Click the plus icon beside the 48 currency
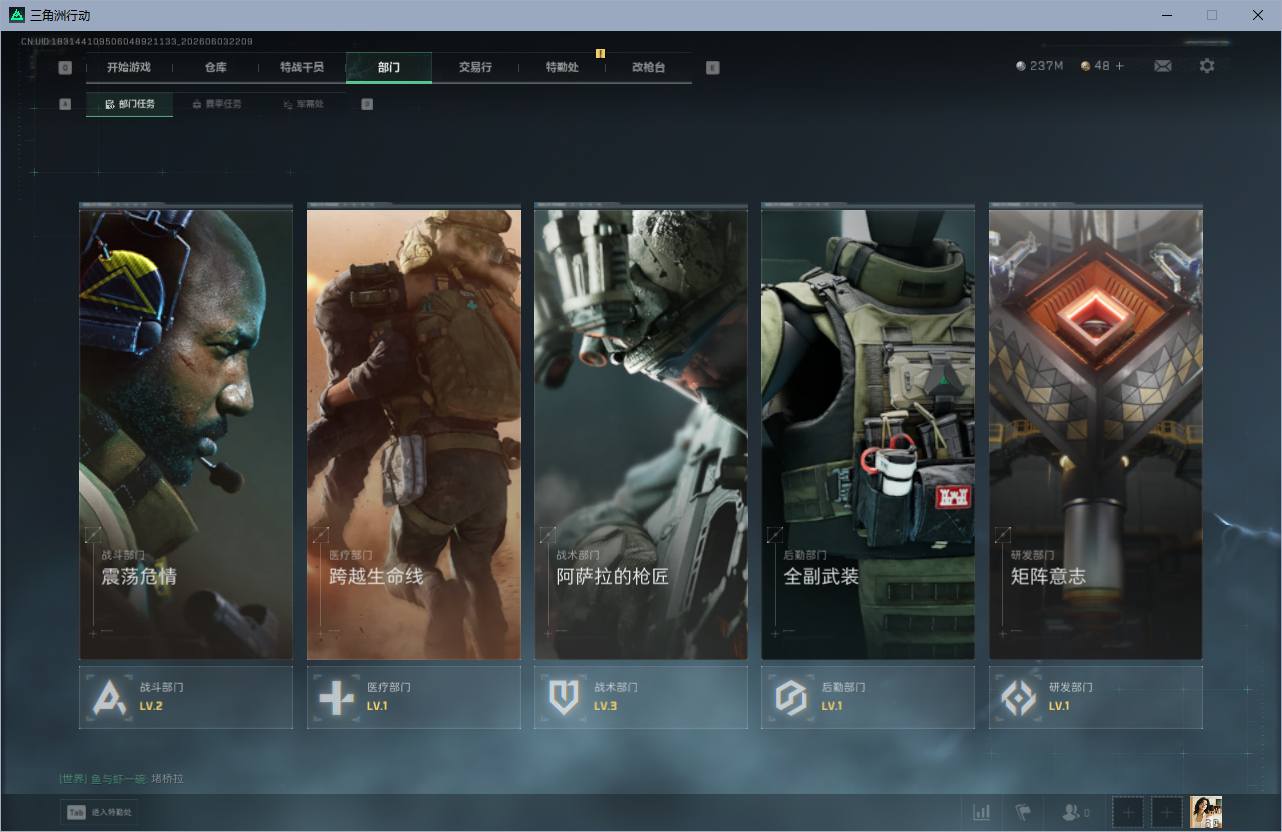 pos(1119,66)
